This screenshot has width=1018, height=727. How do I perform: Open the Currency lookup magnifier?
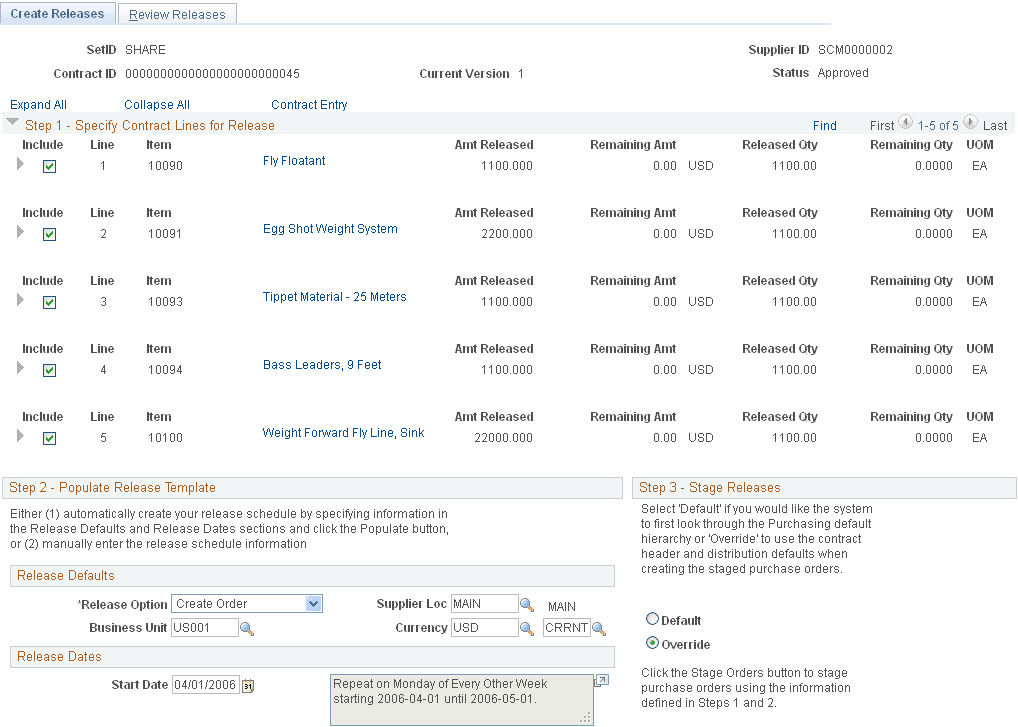527,628
